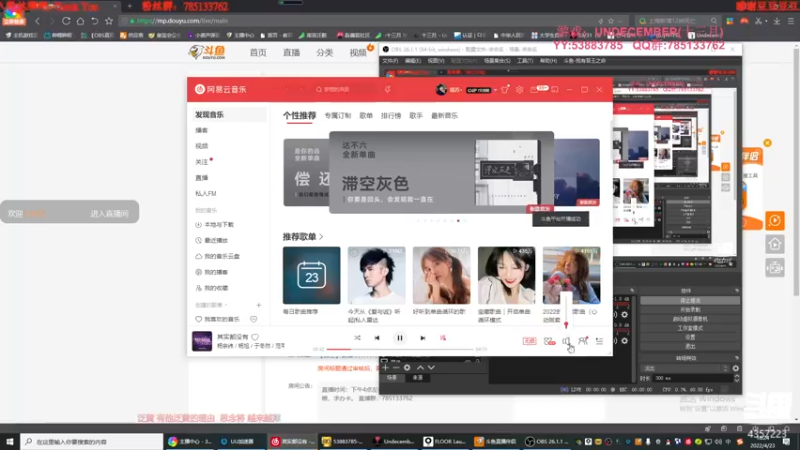This screenshot has width=800, height=450.
Task: Open lyrics display icon next to next-track
Action: (x=443, y=338)
